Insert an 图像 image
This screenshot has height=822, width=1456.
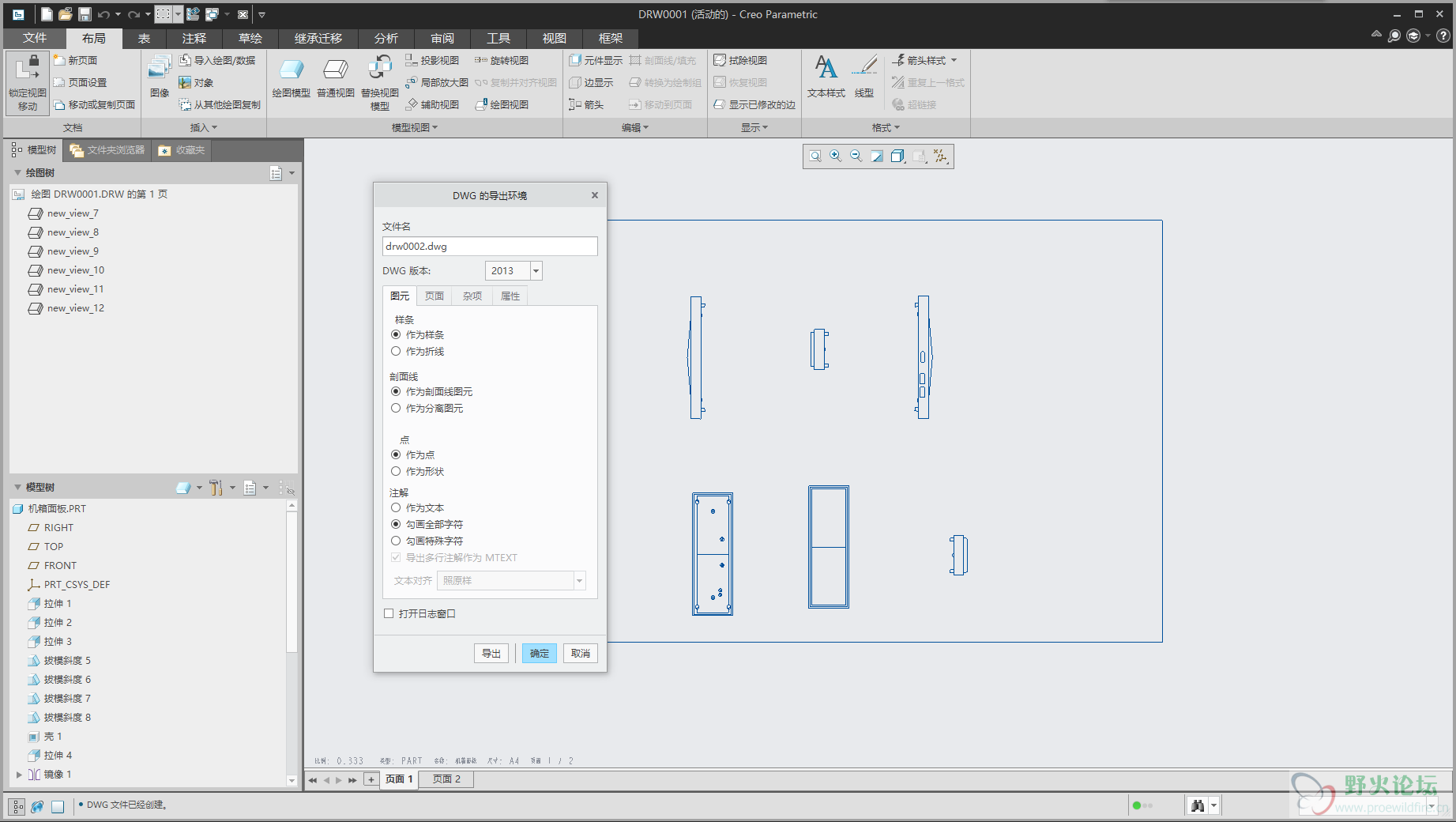point(160,77)
